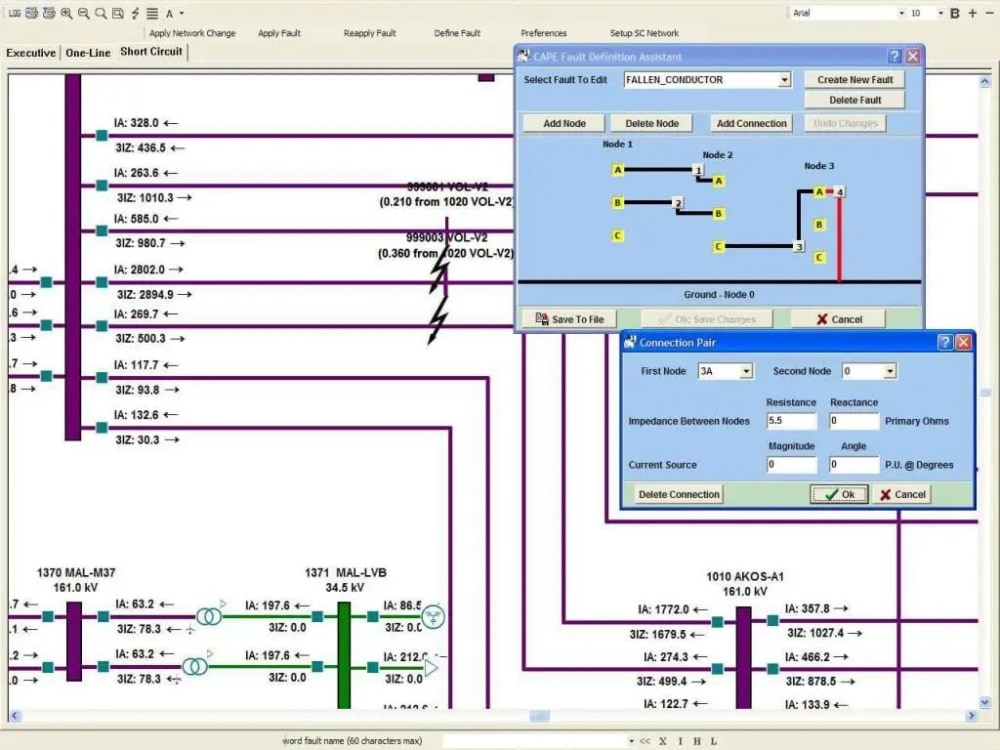Click Create New Fault button
The image size is (1000, 750).
coord(855,80)
